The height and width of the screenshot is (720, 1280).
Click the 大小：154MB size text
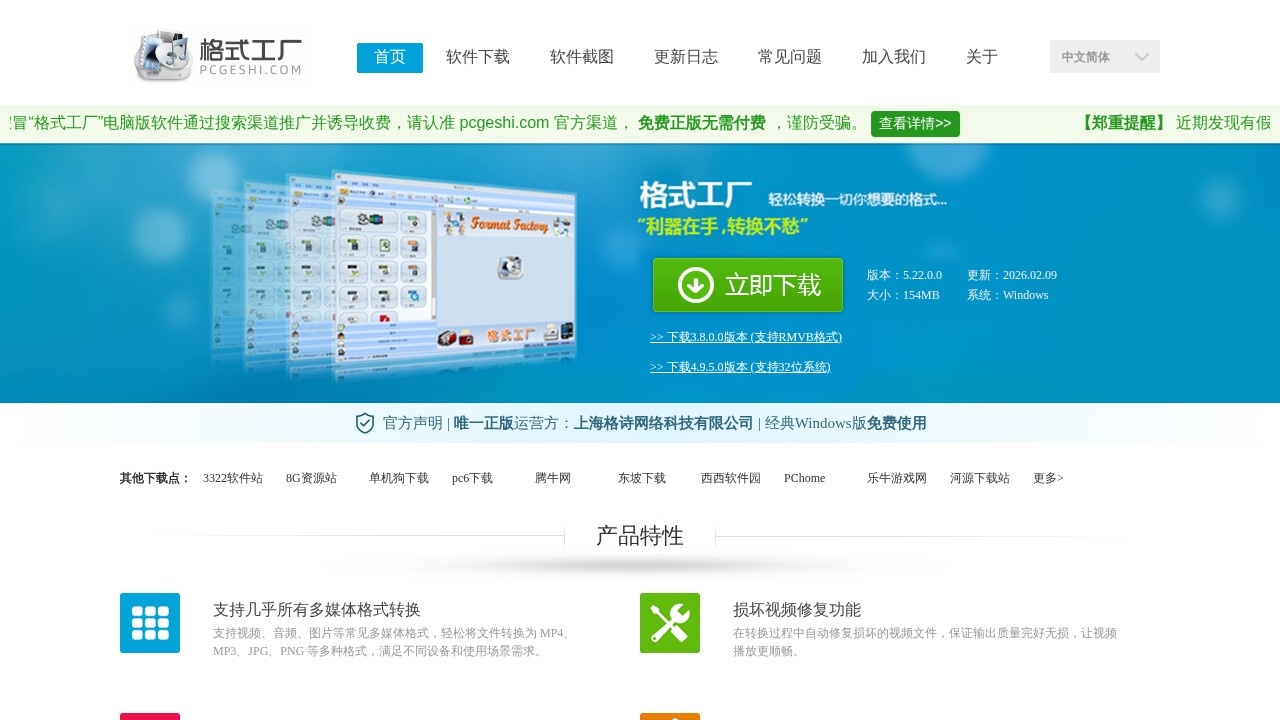click(x=903, y=295)
